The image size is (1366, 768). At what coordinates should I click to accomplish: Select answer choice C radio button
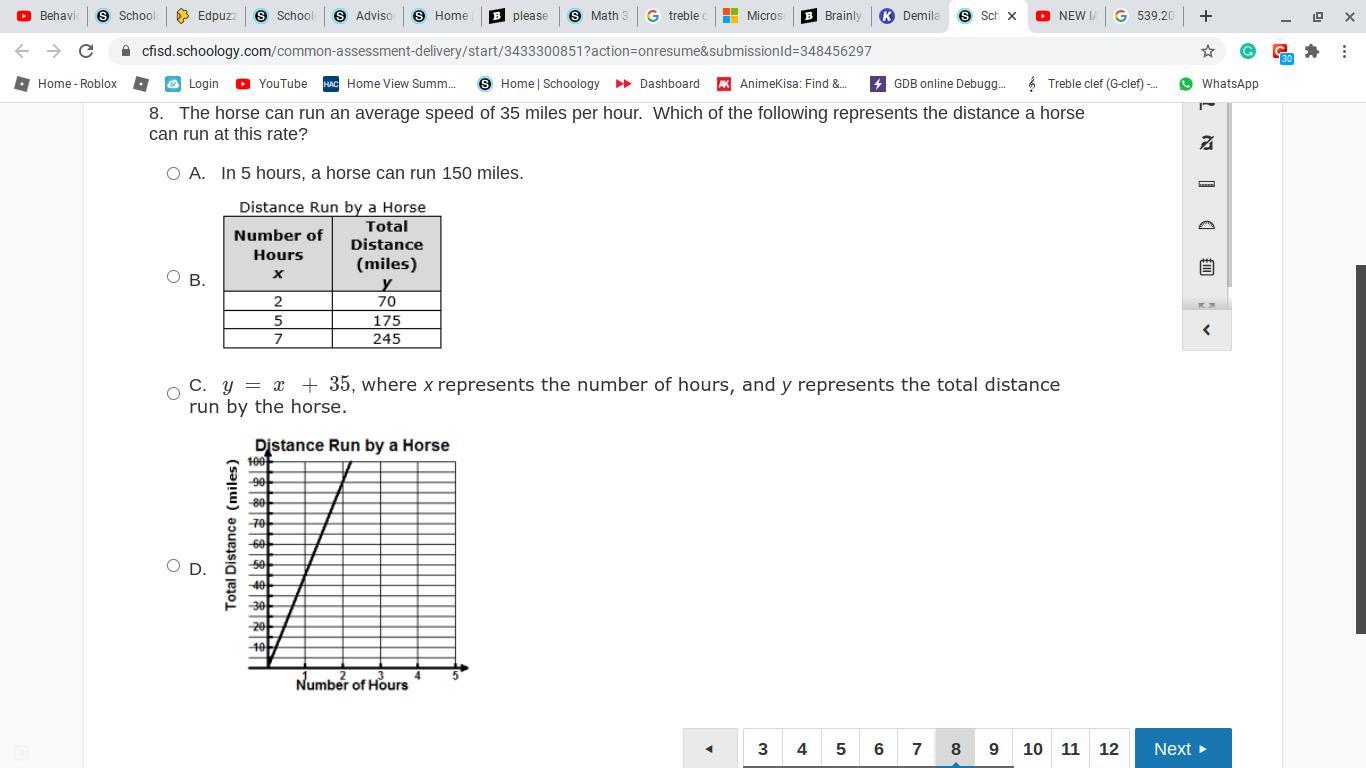click(x=173, y=394)
